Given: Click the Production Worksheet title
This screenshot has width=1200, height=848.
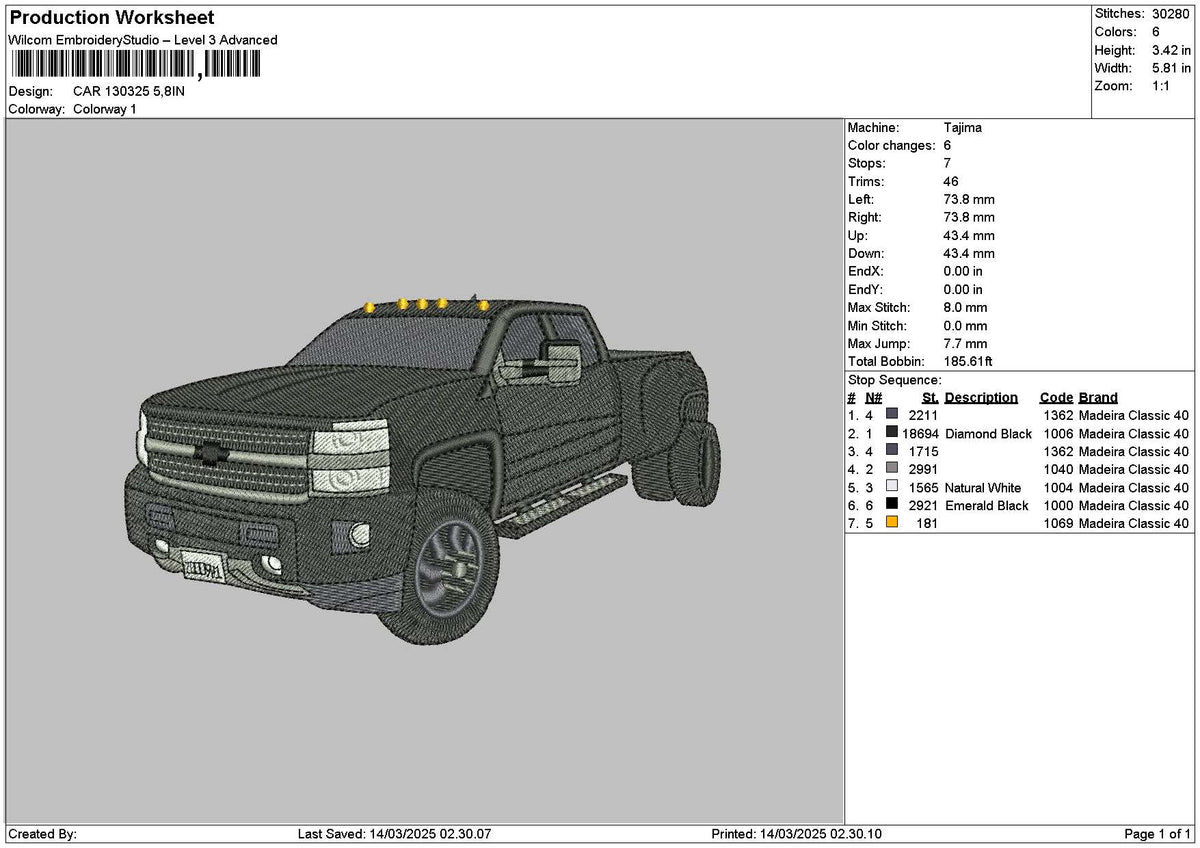Looking at the screenshot, I should (111, 18).
